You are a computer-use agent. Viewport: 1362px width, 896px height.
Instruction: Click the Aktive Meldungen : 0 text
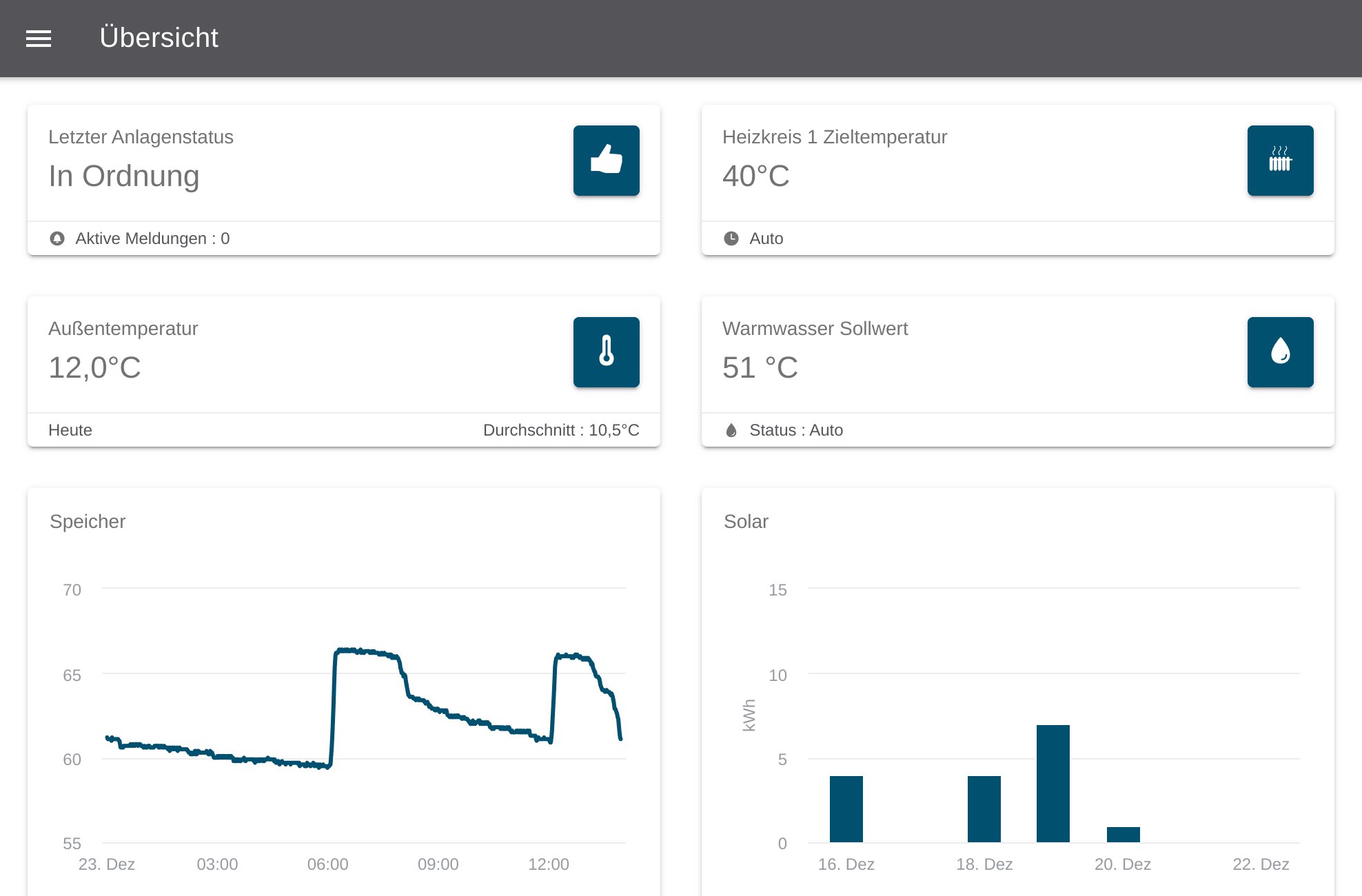(152, 238)
